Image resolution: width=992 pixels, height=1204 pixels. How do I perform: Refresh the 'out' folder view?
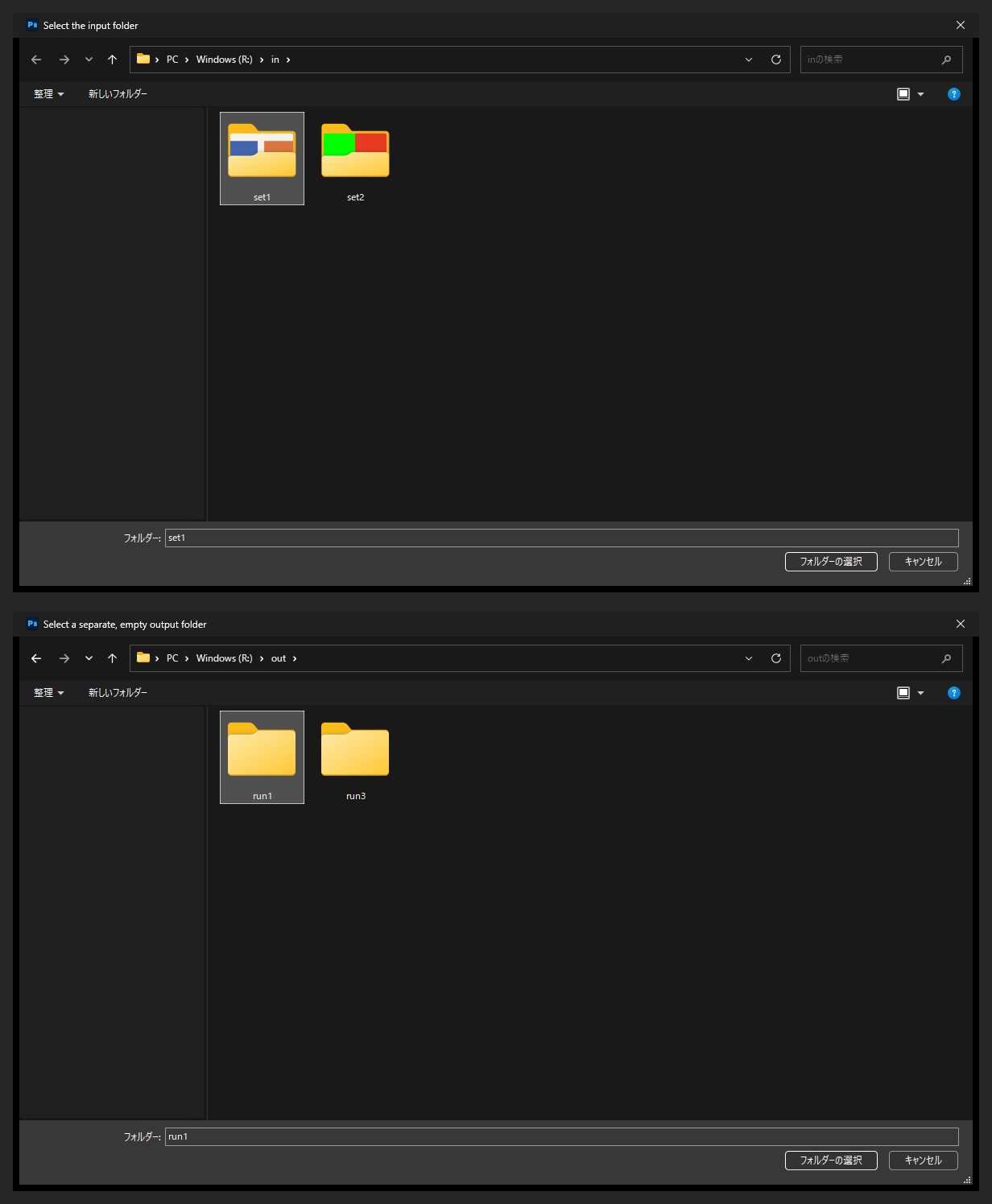(x=776, y=658)
